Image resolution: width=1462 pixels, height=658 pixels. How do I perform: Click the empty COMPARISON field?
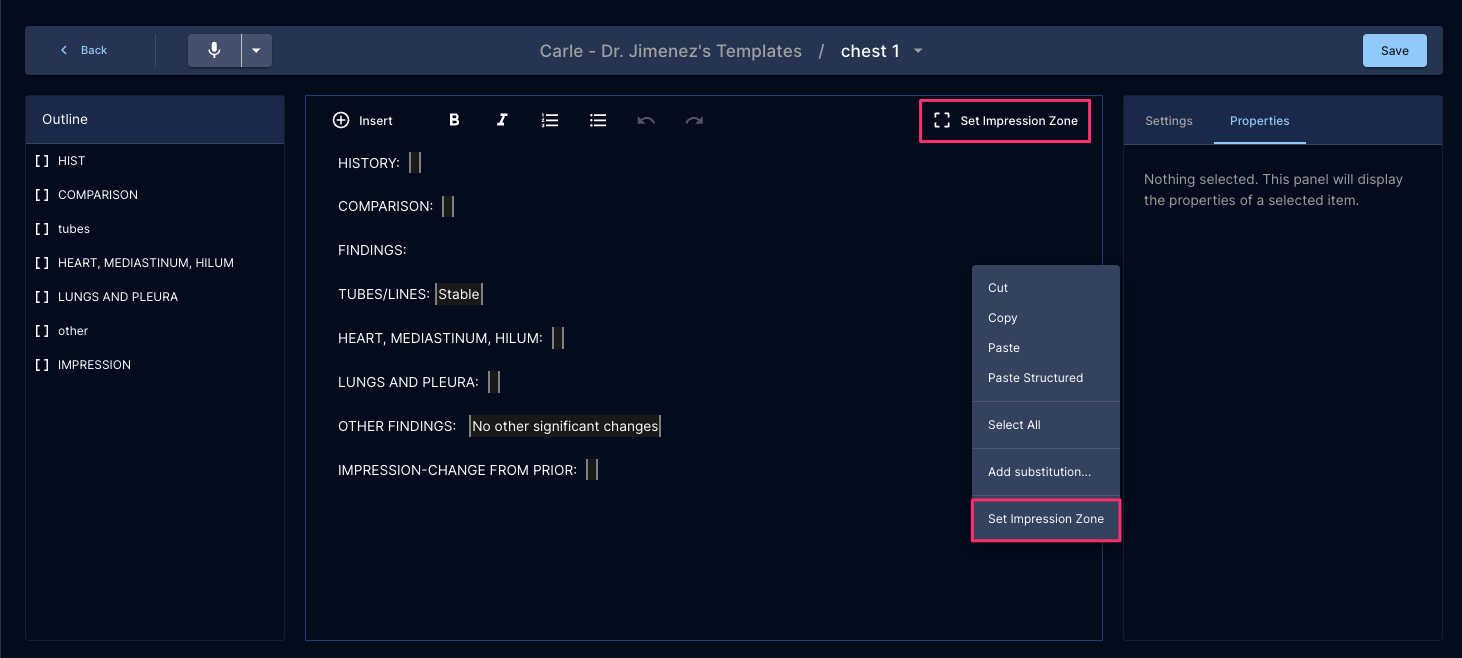(x=448, y=206)
